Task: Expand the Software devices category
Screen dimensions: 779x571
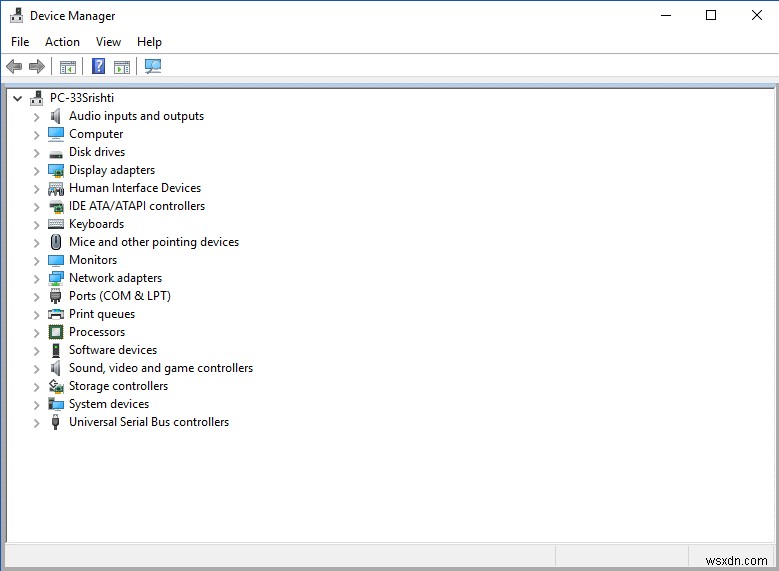Action: 36,351
